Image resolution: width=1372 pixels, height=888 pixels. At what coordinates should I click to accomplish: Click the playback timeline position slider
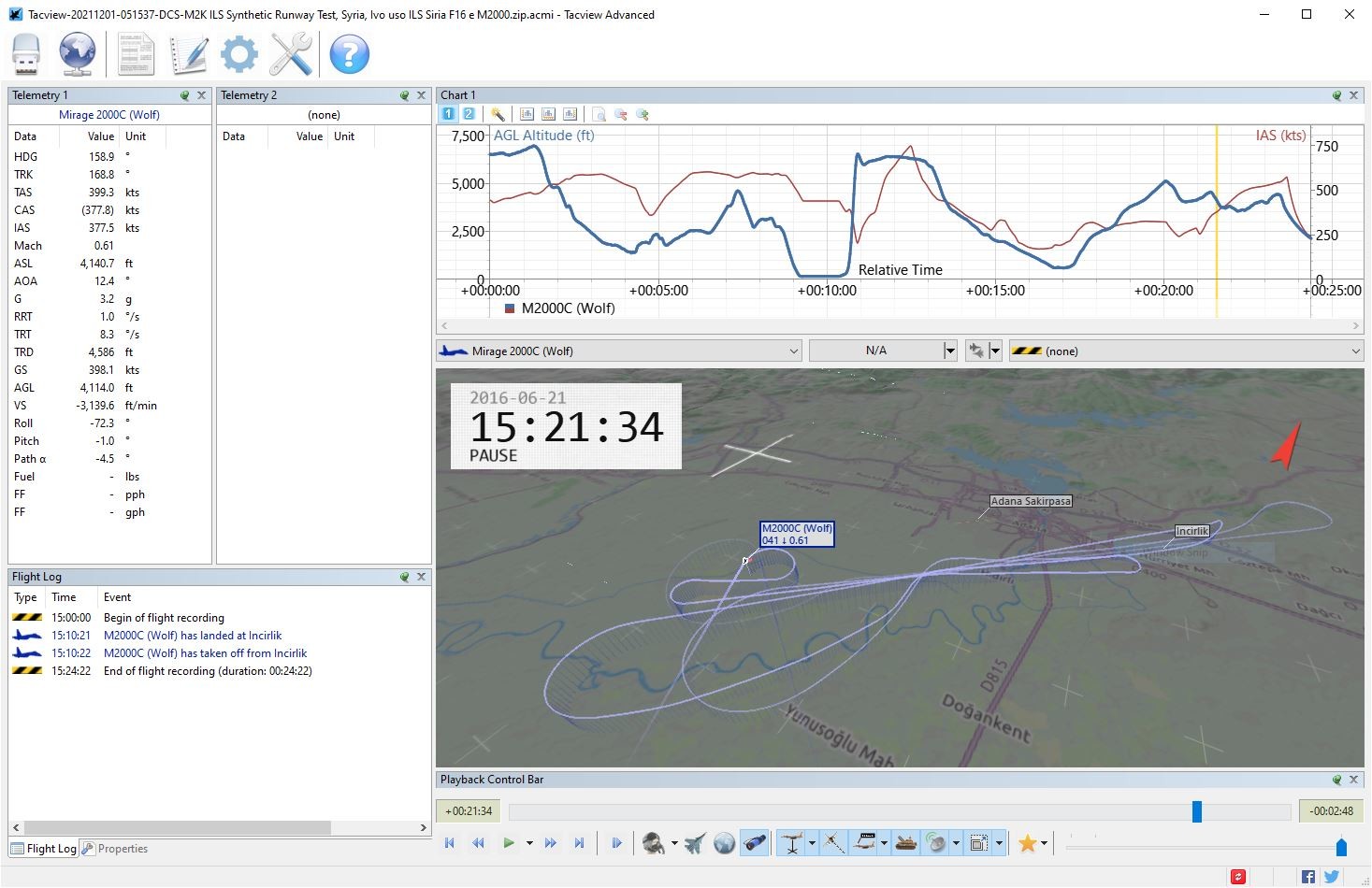[x=1197, y=811]
